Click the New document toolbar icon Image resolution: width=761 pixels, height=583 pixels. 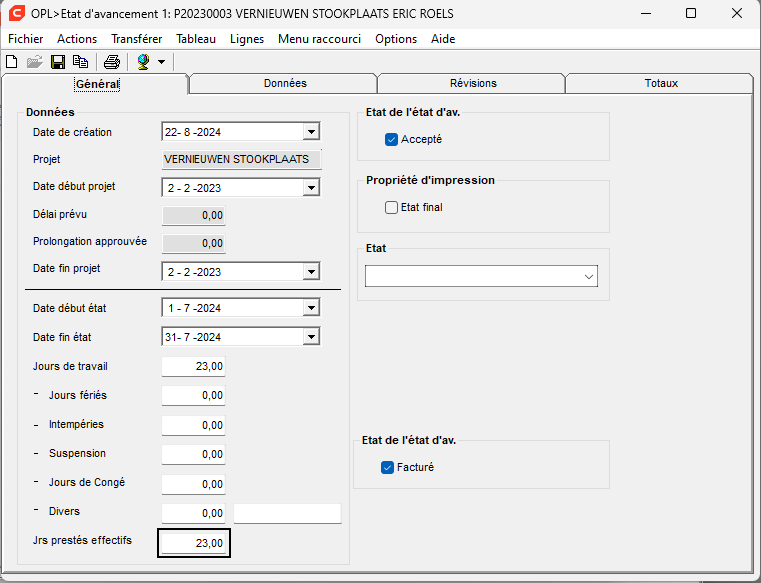point(12,62)
